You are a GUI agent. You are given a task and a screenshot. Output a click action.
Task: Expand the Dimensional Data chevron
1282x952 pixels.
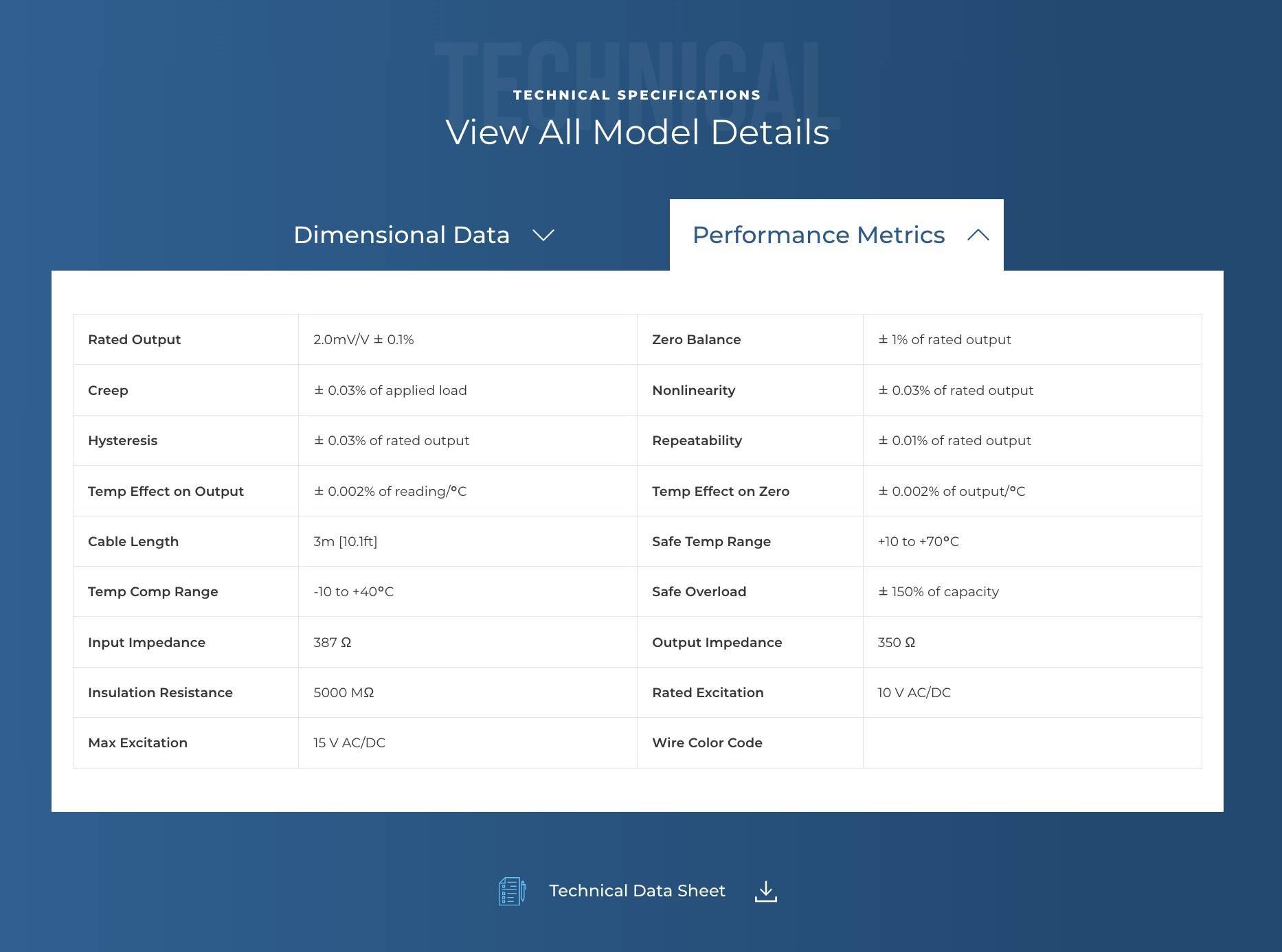(543, 236)
